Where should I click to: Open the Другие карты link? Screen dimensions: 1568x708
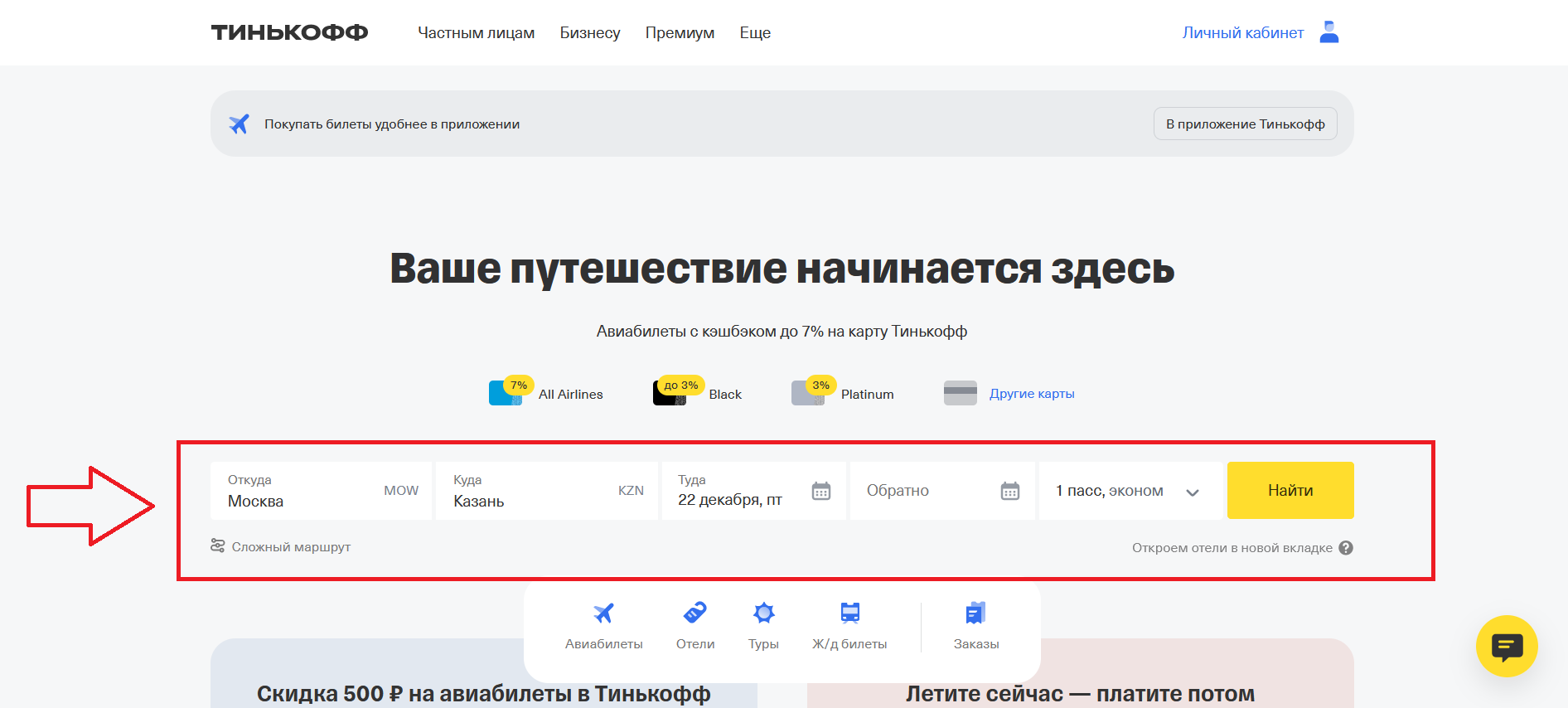tap(1031, 394)
